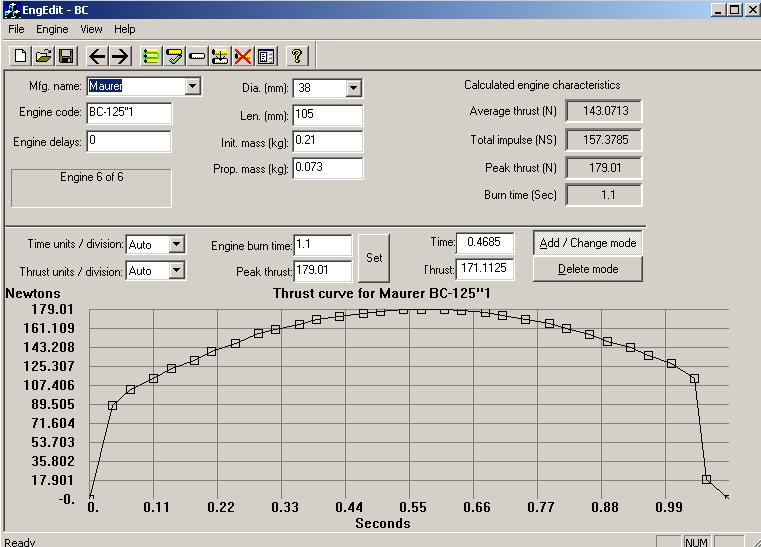
Task: Go to previous engine with left arrow
Action: coord(98,56)
